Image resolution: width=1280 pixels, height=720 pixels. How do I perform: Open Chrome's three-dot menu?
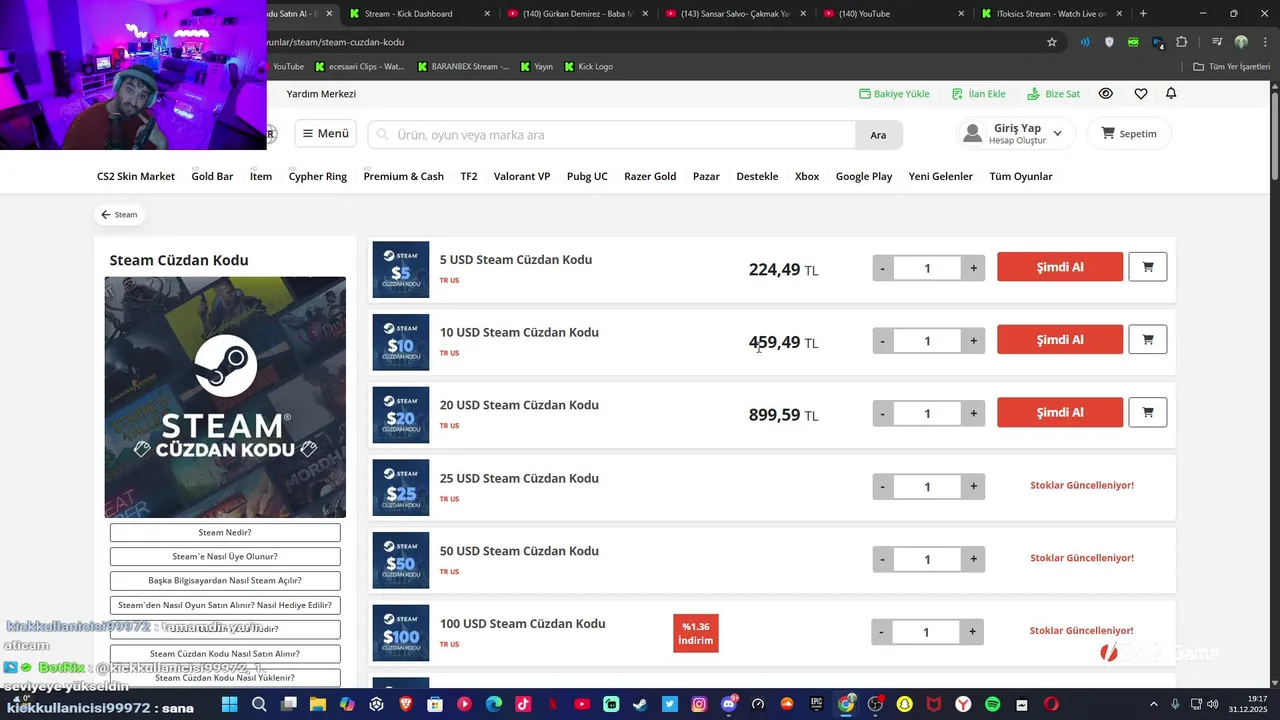1265,42
